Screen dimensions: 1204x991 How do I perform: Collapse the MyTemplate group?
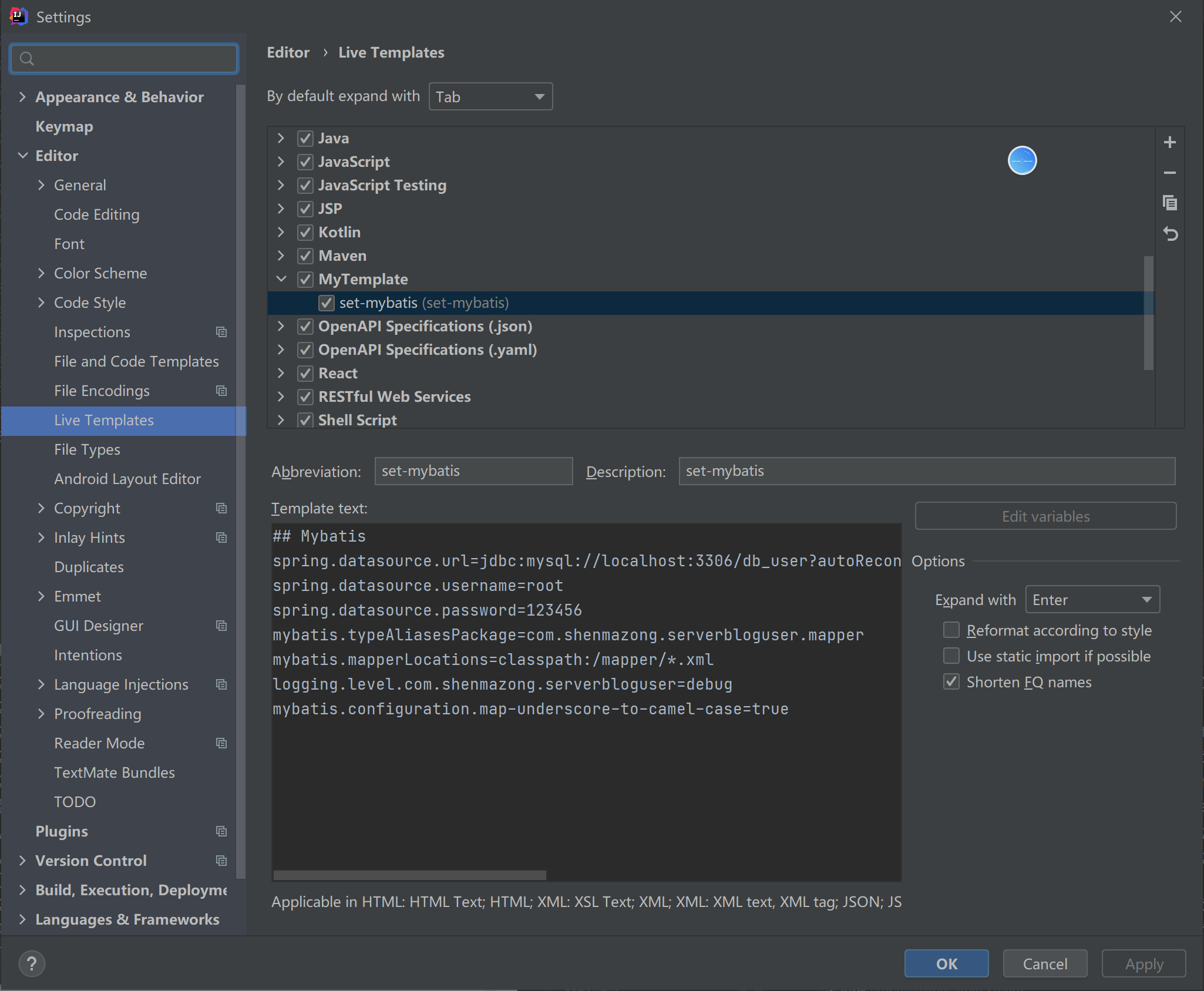[x=281, y=279]
